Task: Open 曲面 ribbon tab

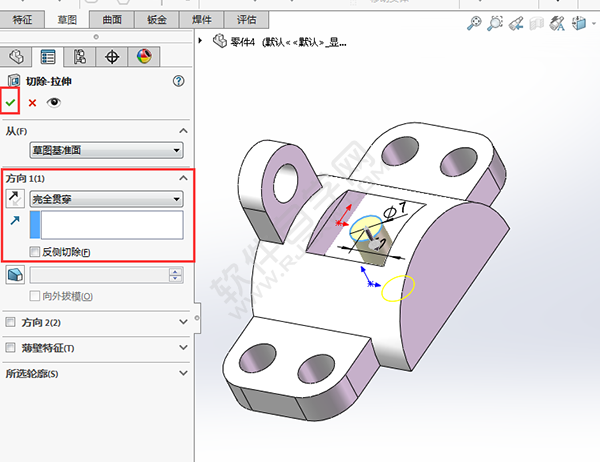Action: click(x=112, y=20)
